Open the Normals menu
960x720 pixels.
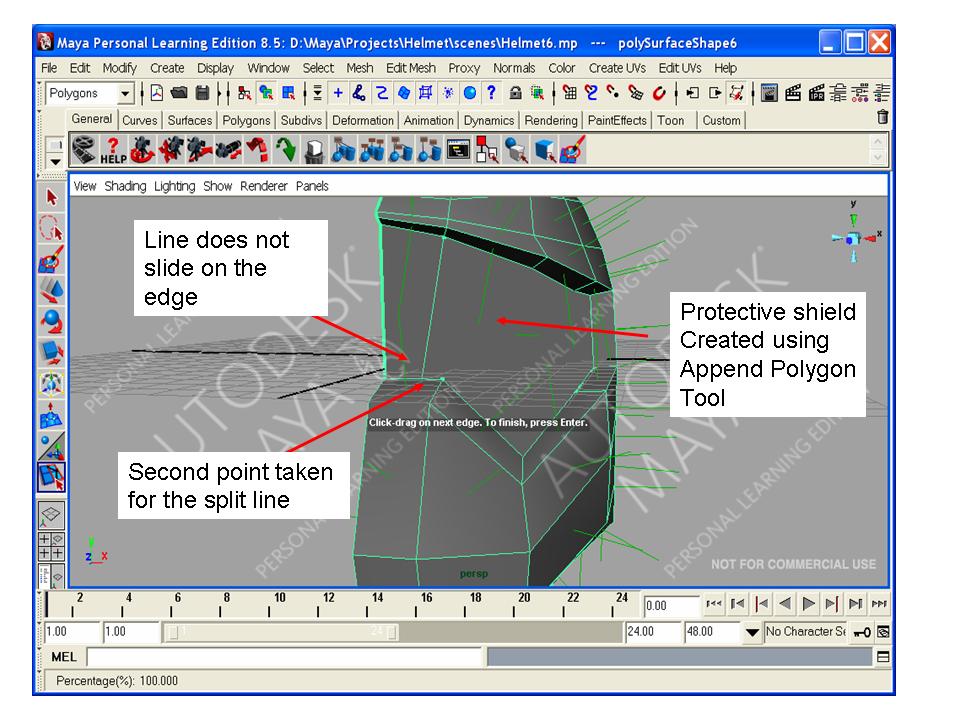pos(514,68)
